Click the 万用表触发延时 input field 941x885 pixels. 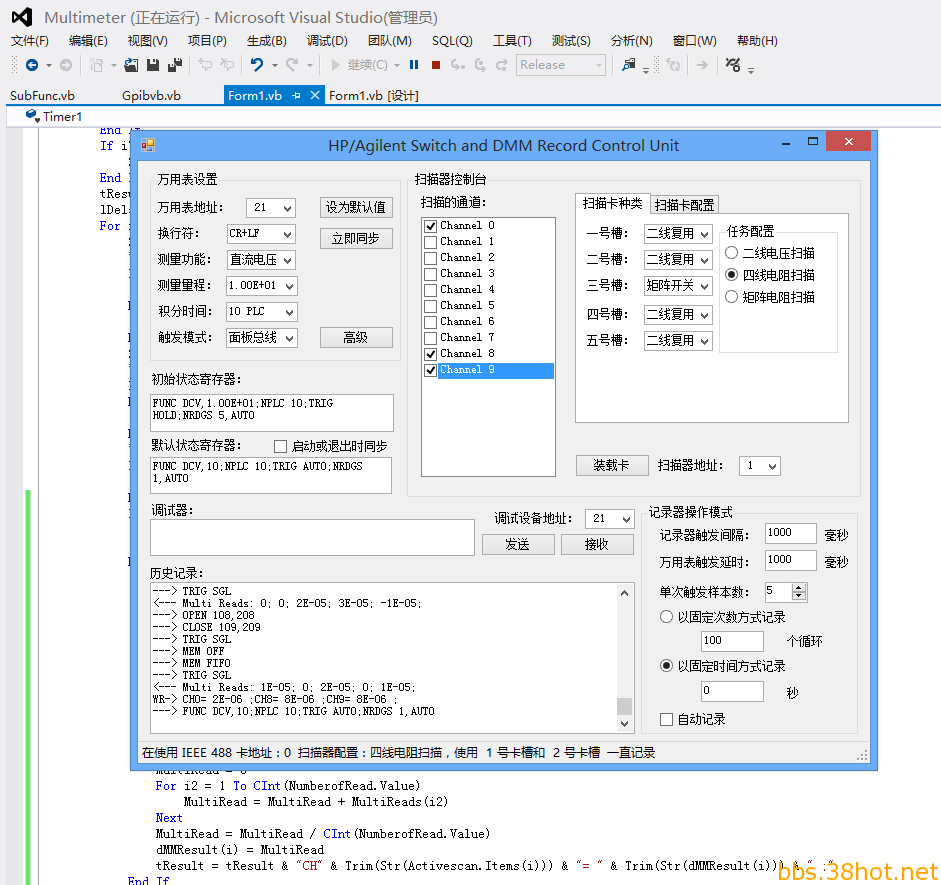tap(790, 560)
